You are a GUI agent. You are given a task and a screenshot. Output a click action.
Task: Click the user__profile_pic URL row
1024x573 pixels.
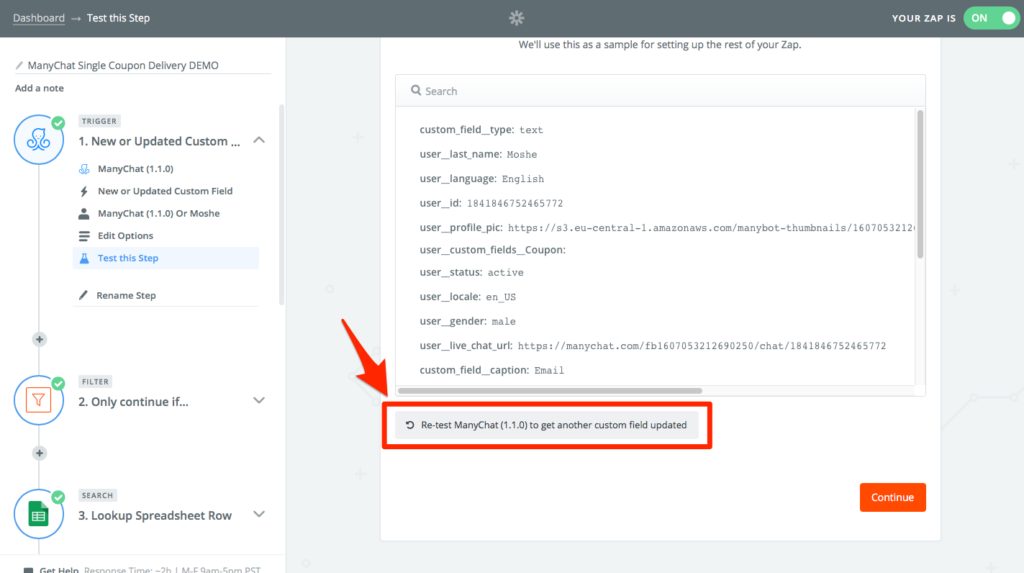tap(667, 227)
